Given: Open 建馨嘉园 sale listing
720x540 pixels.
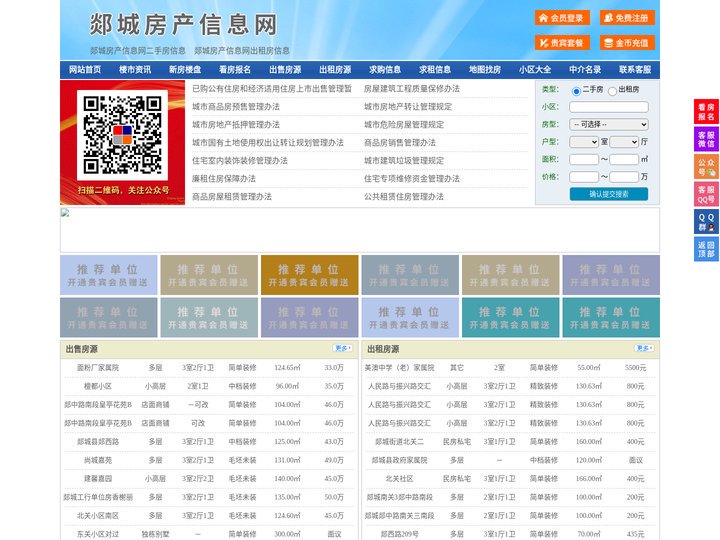Looking at the screenshot, I should [98, 478].
